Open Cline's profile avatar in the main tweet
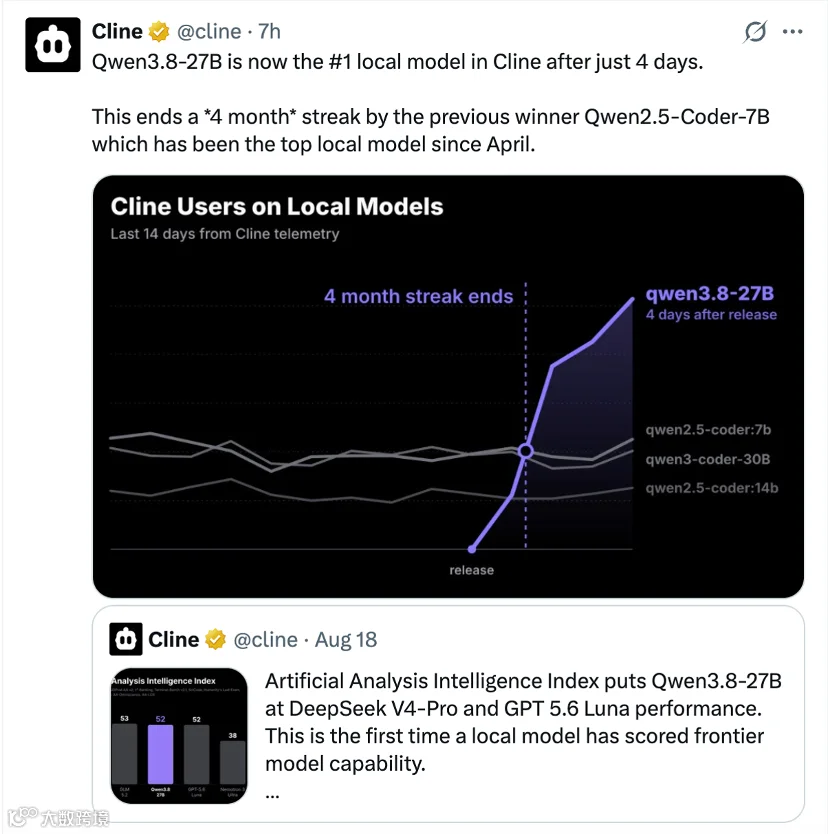 coord(53,45)
